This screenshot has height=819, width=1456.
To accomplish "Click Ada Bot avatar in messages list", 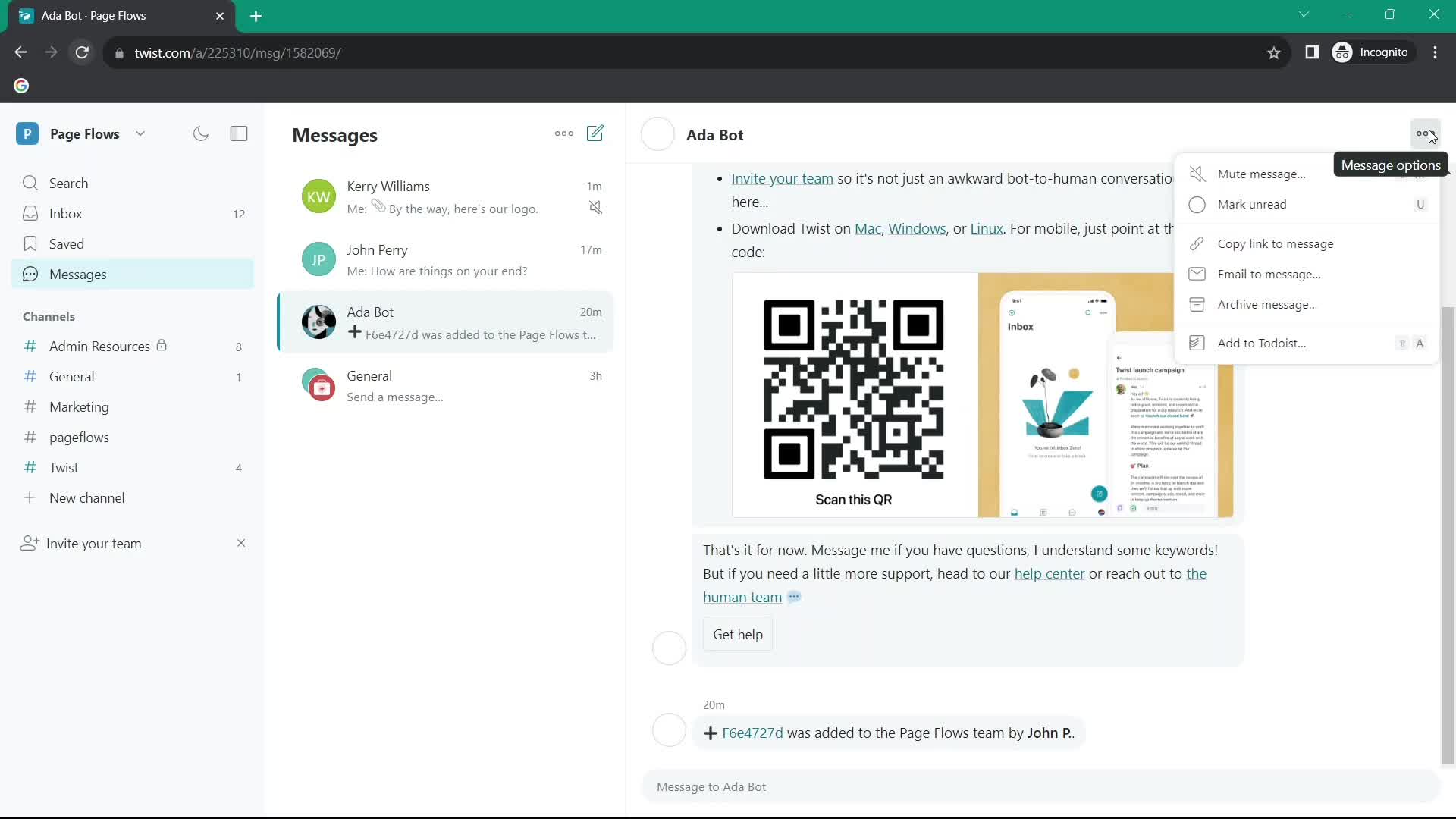I will click(x=318, y=322).
